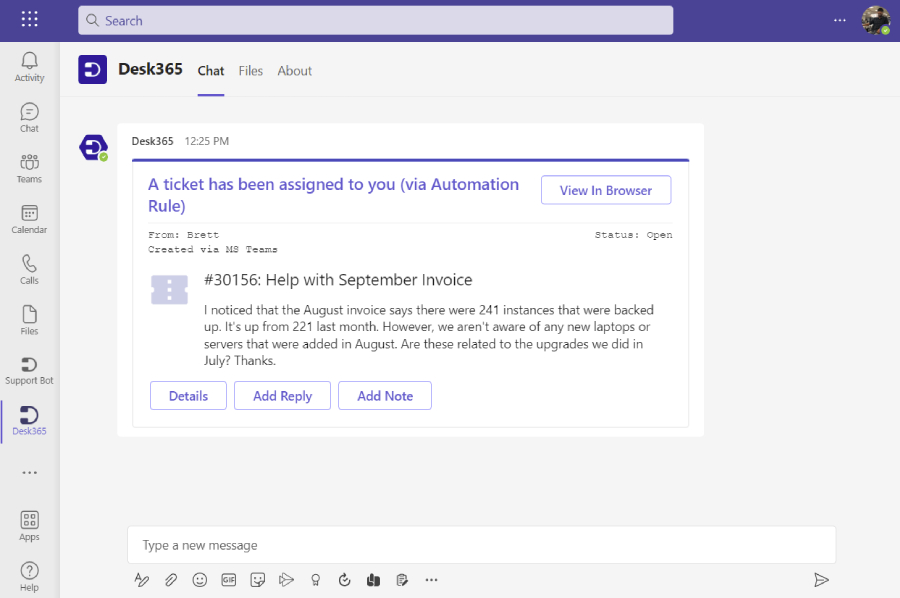Click Add Note on the ticket
The height and width of the screenshot is (598, 900).
tap(385, 396)
